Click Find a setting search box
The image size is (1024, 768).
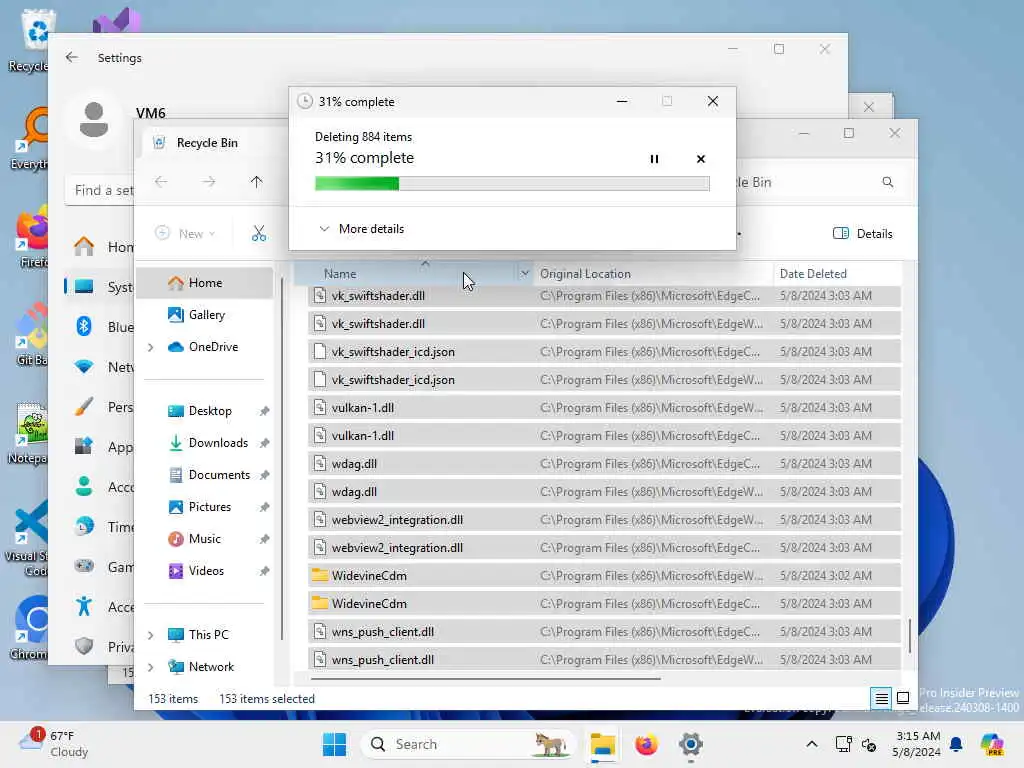tap(101, 190)
